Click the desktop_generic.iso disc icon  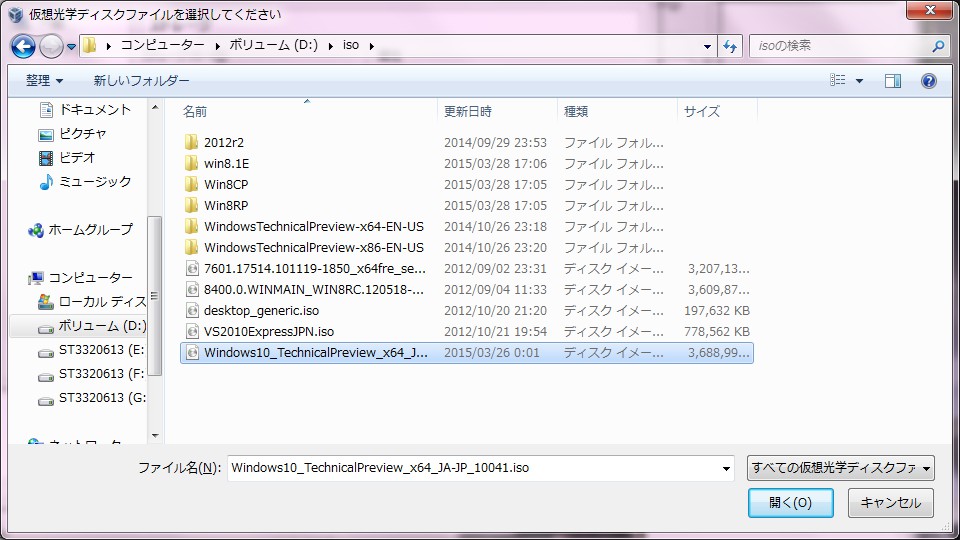pos(192,310)
